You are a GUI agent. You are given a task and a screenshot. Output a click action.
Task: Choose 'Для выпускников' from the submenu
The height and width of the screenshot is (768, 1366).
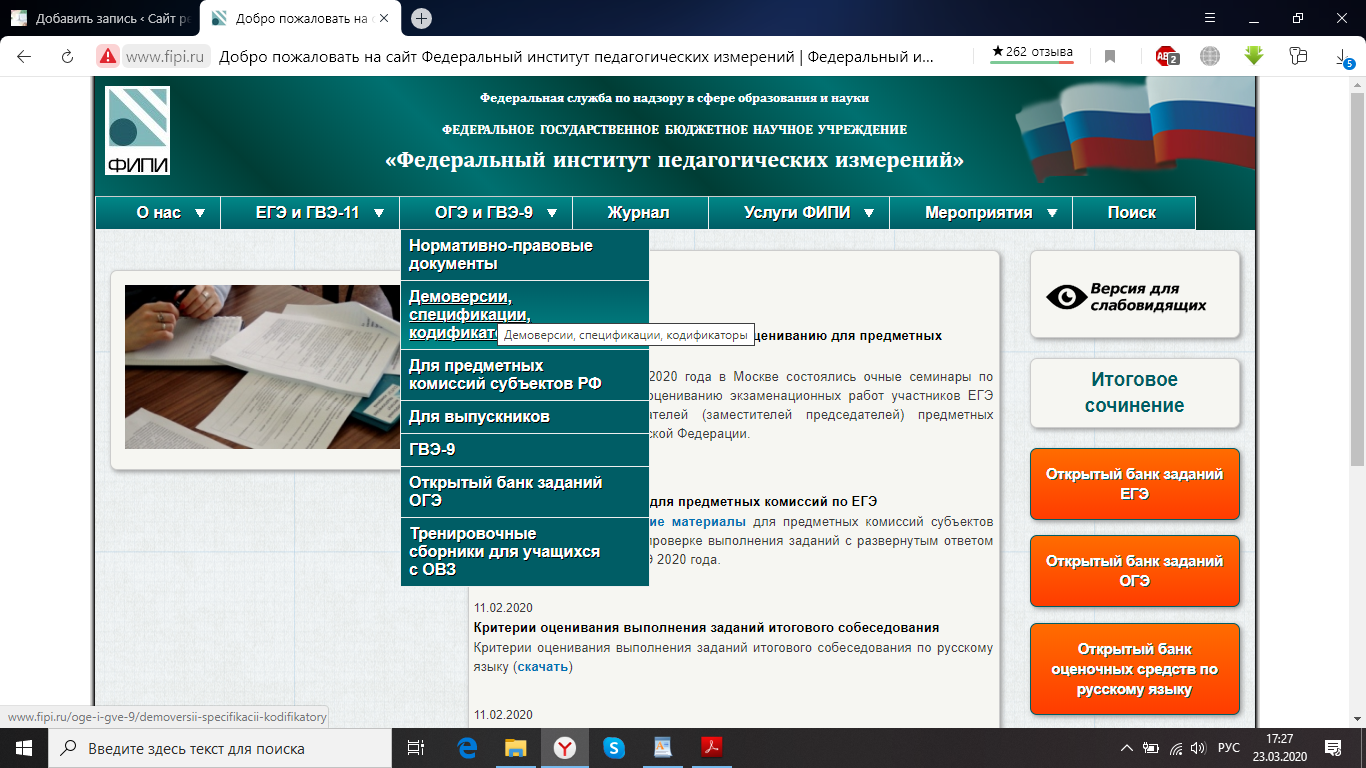click(479, 416)
